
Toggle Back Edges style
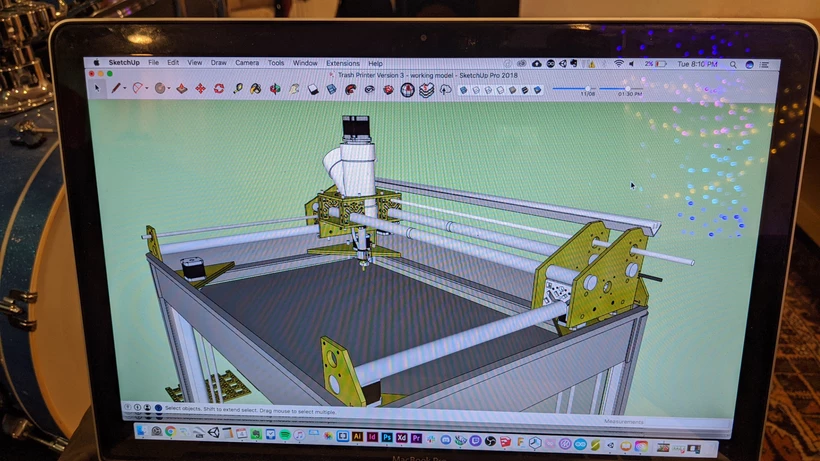click(476, 90)
